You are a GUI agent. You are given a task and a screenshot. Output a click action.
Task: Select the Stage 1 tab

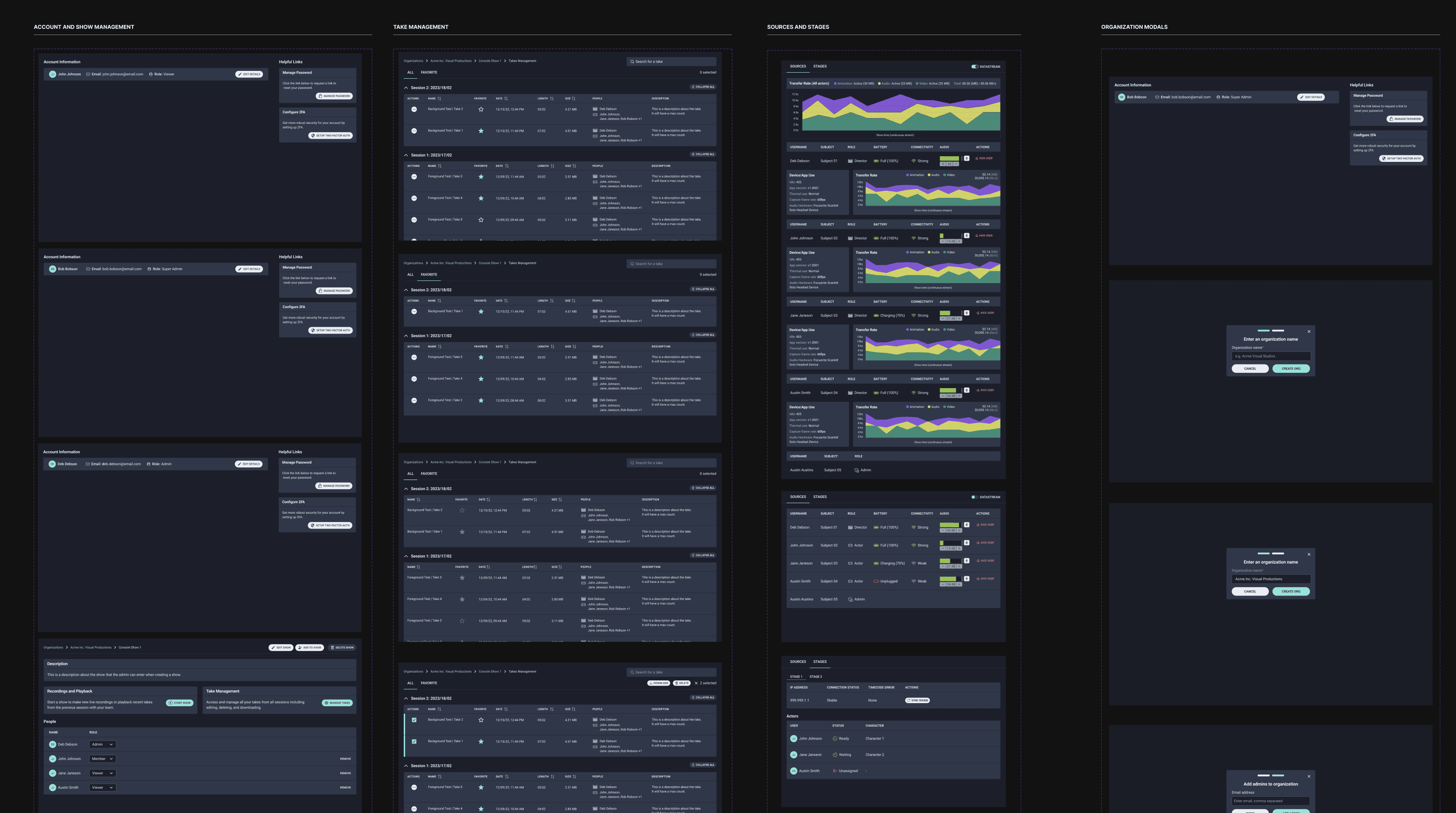[x=796, y=677]
